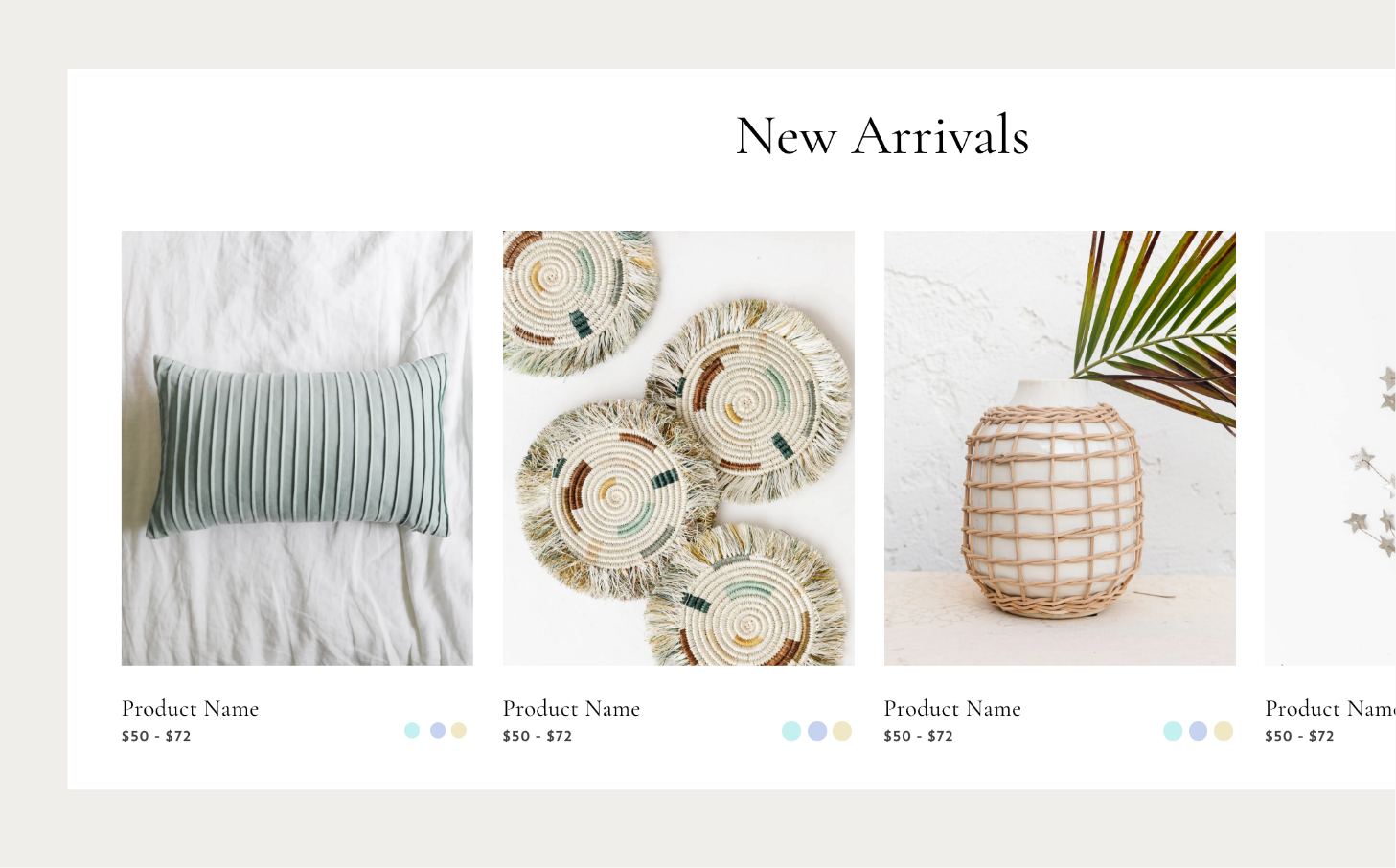The height and width of the screenshot is (868, 1396).
Task: Pick the cyan swatch under the rattan vase product
Action: point(1173,731)
